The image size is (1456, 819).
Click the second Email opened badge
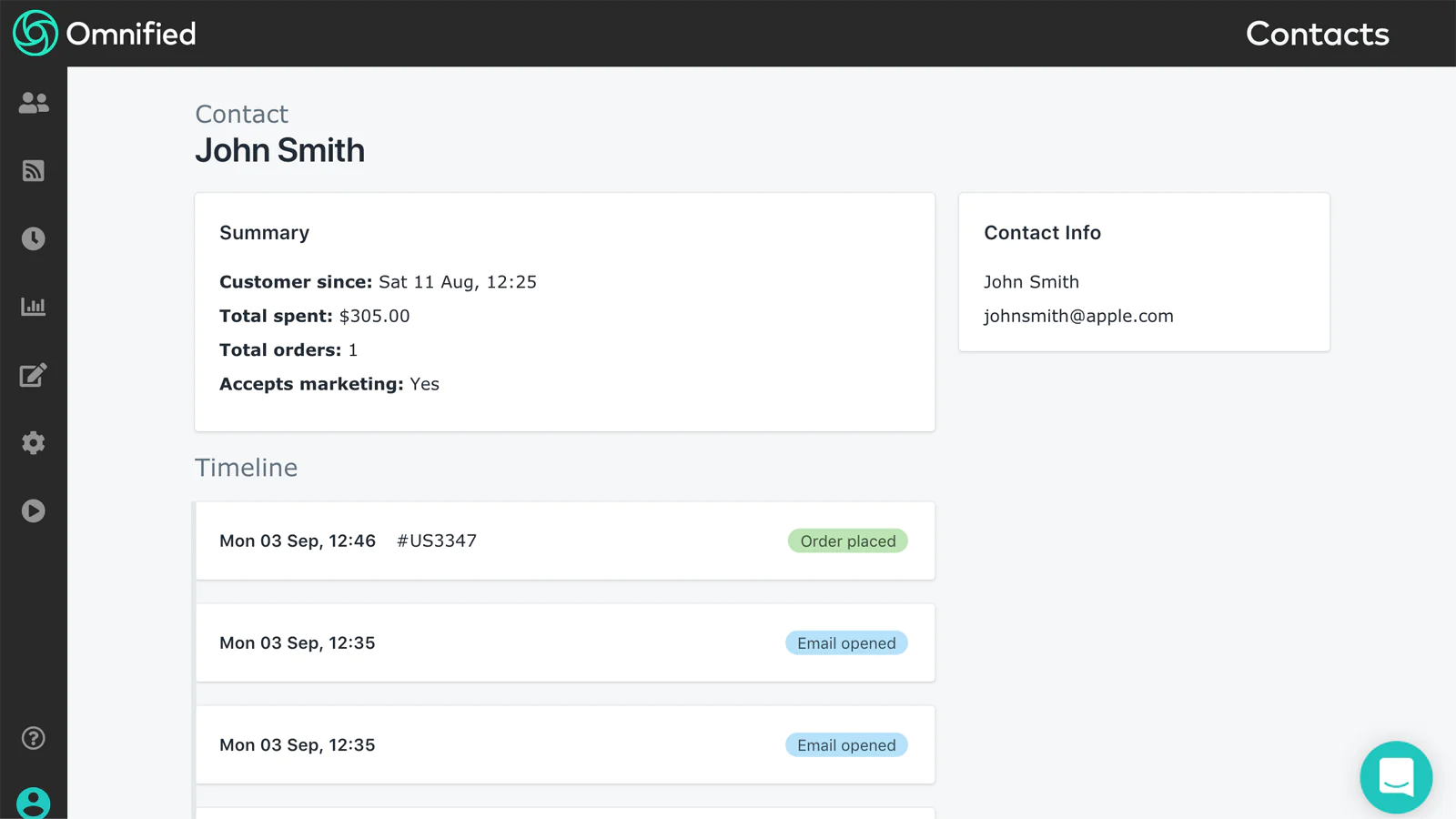[846, 745]
